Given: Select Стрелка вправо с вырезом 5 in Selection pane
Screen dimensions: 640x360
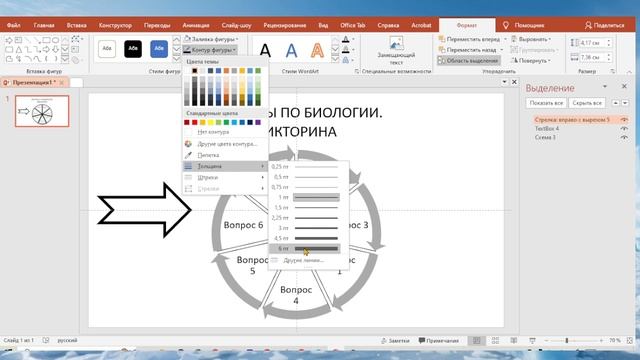Looking at the screenshot, I should click(572, 120).
